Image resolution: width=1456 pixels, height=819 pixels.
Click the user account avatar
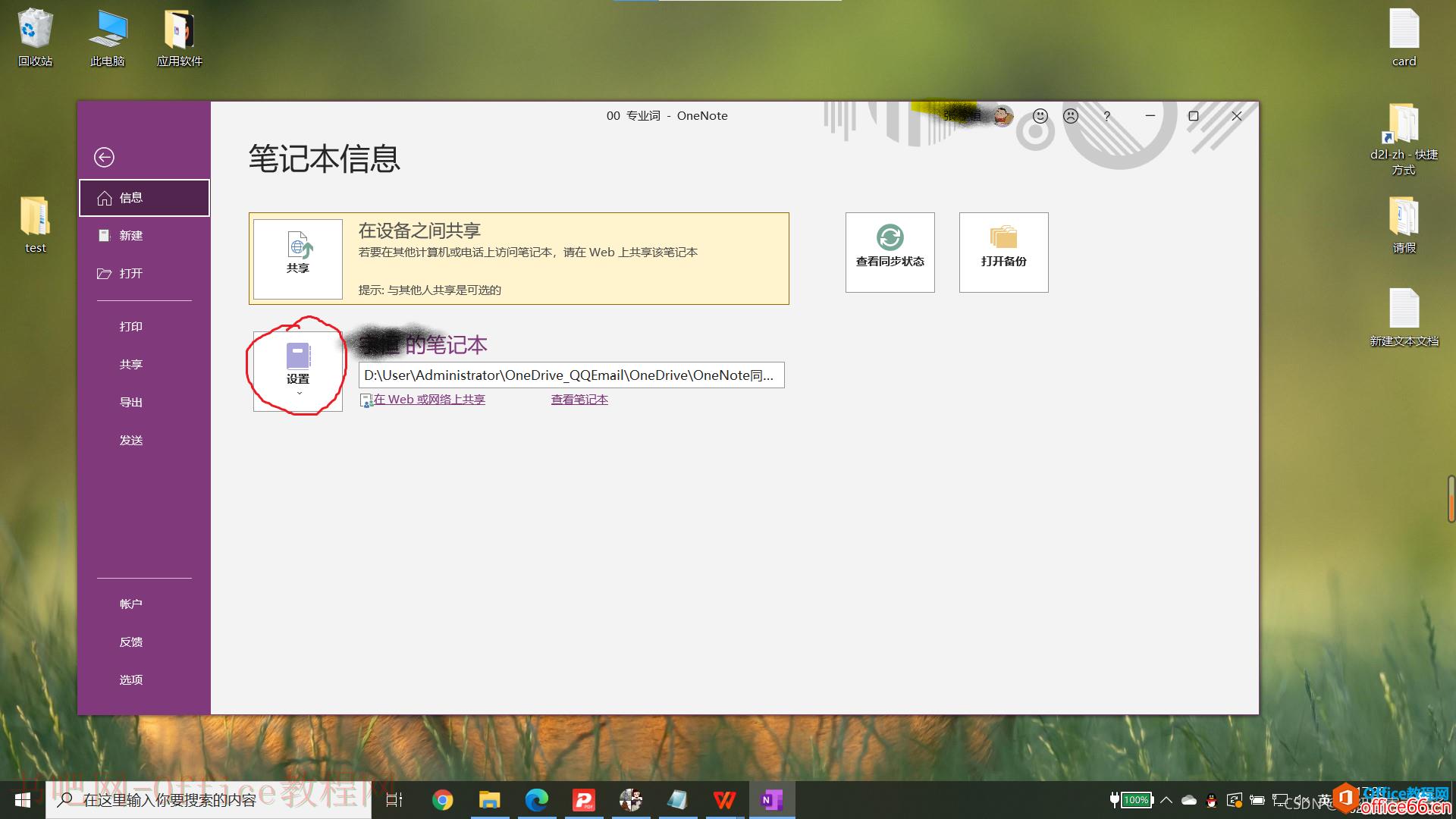1003,116
